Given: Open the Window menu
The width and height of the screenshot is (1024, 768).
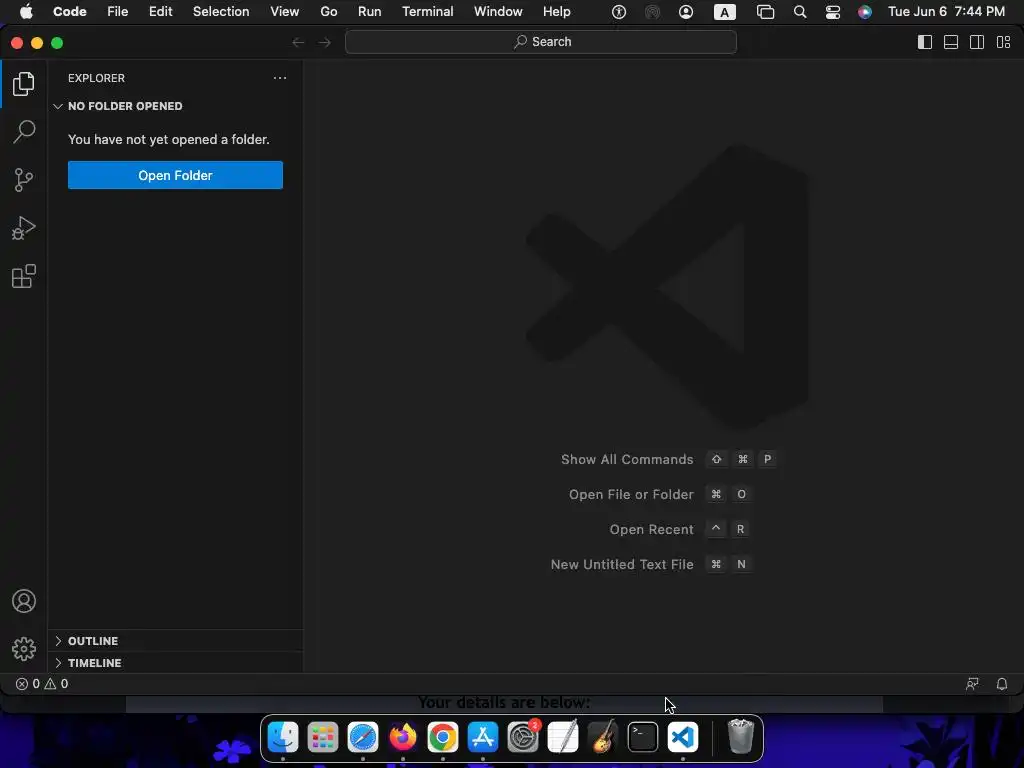Looking at the screenshot, I should click(498, 12).
